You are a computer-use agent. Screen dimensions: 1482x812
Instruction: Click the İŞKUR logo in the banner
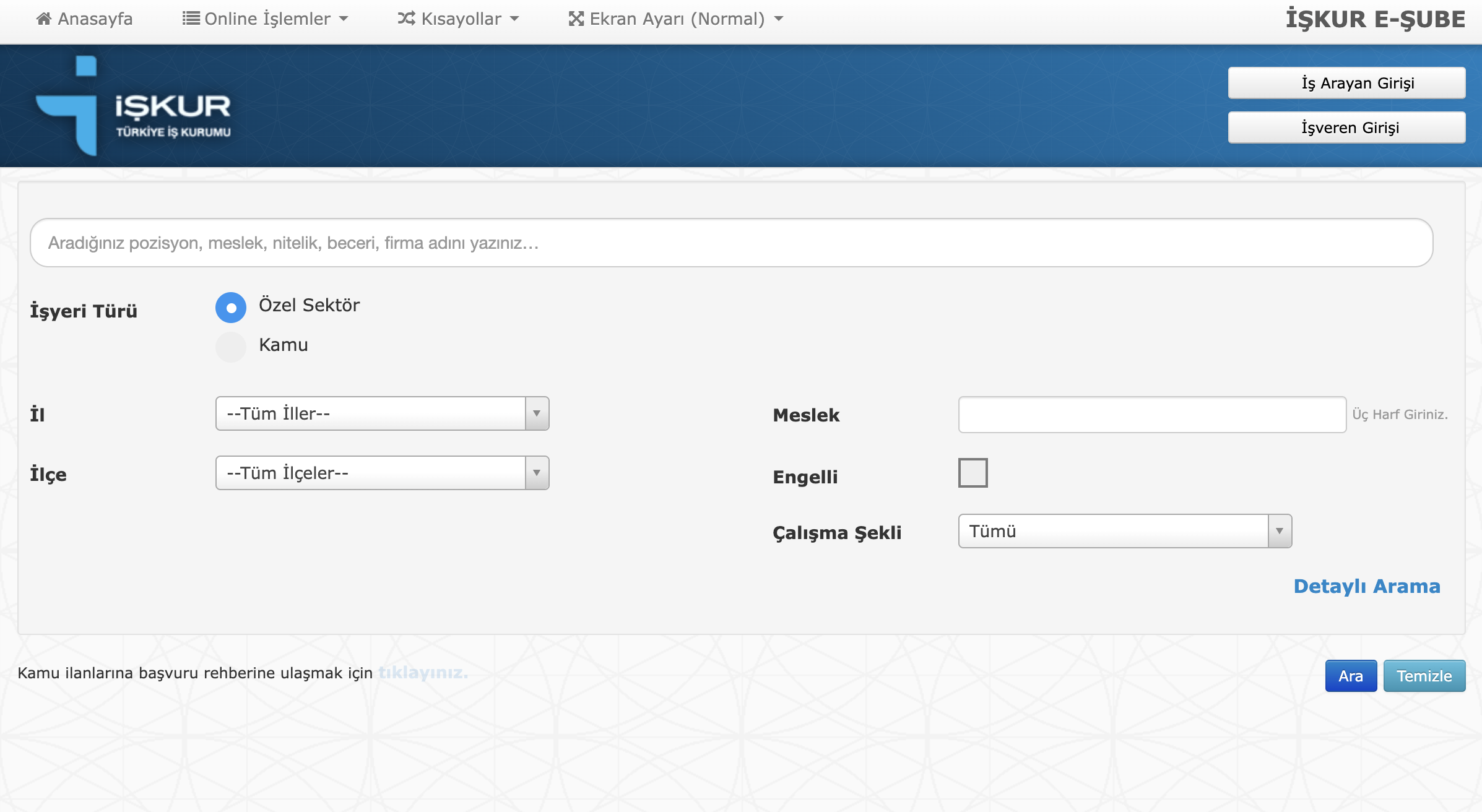click(134, 106)
